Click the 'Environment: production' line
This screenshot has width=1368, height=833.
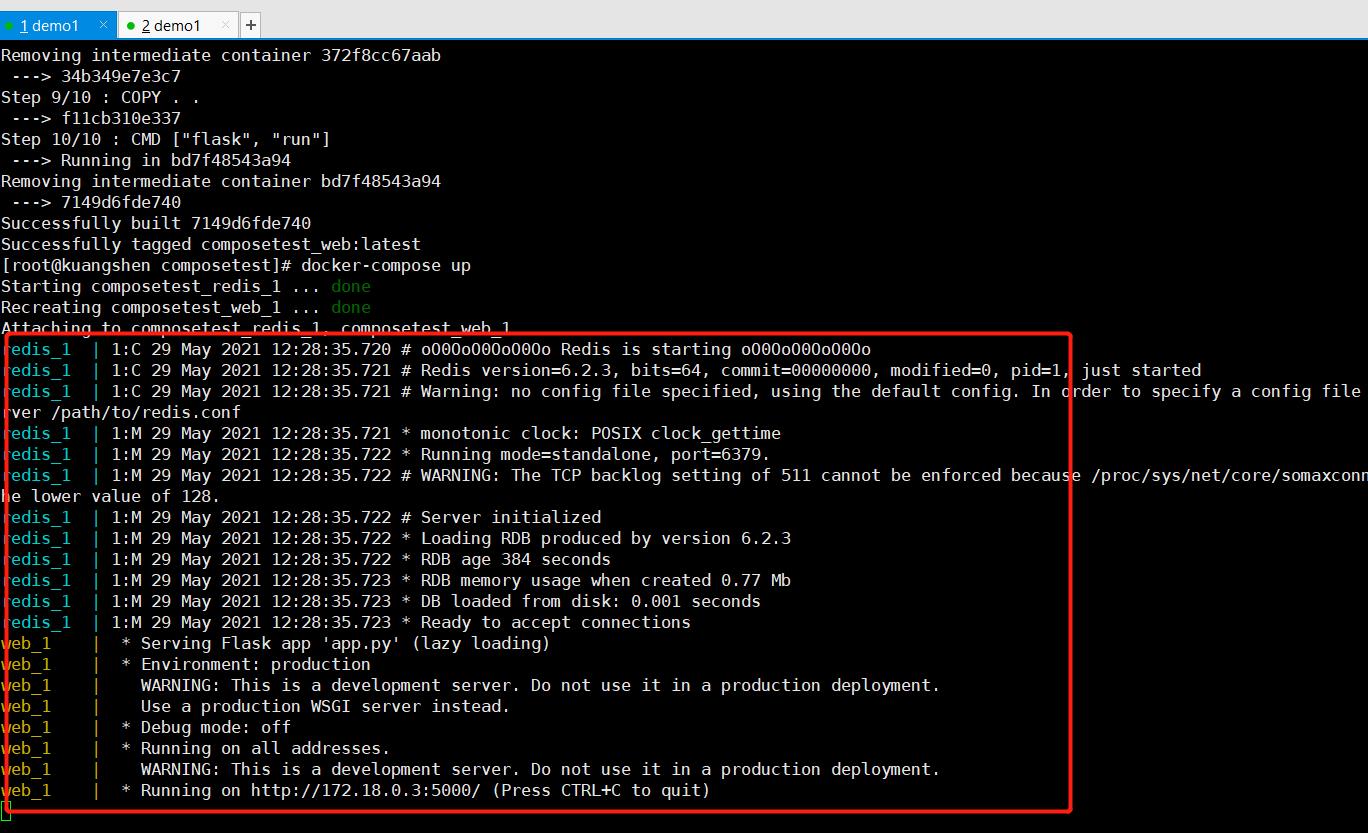coord(186,665)
